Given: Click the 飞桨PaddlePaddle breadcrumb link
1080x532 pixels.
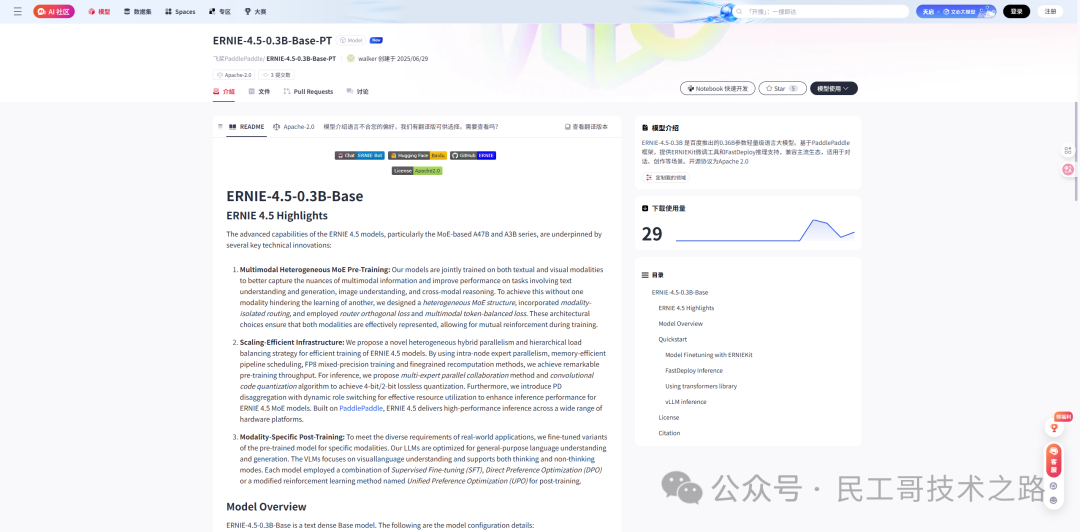Looking at the screenshot, I should click(x=238, y=59).
